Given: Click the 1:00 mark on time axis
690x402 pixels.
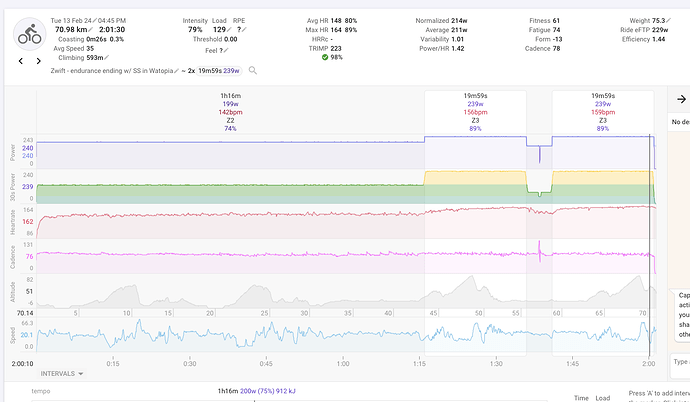Looking at the screenshot, I should point(343,364).
